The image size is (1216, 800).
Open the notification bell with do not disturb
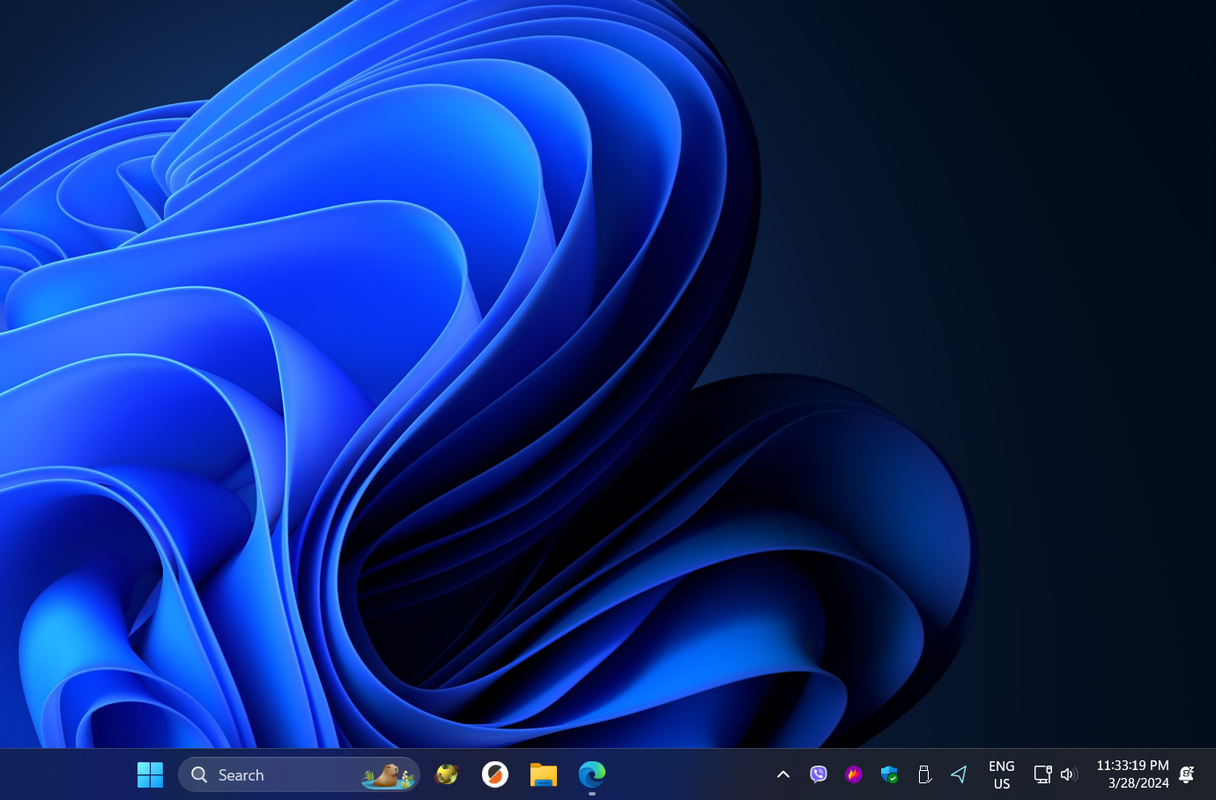click(x=1187, y=774)
